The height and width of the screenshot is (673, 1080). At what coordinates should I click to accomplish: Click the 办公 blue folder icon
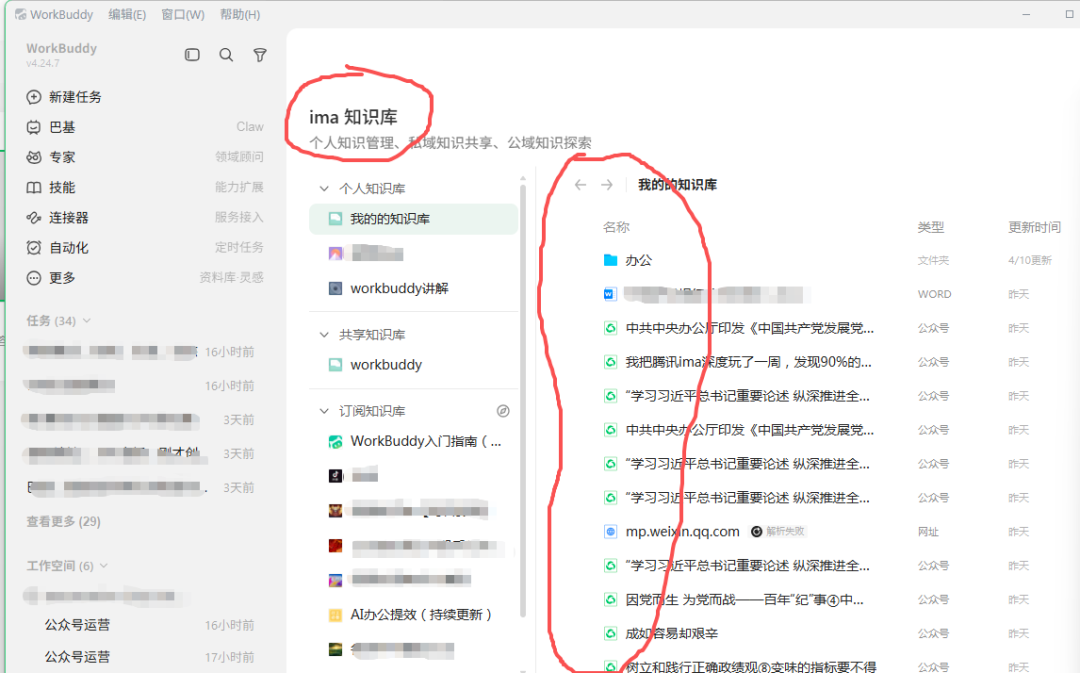610,260
